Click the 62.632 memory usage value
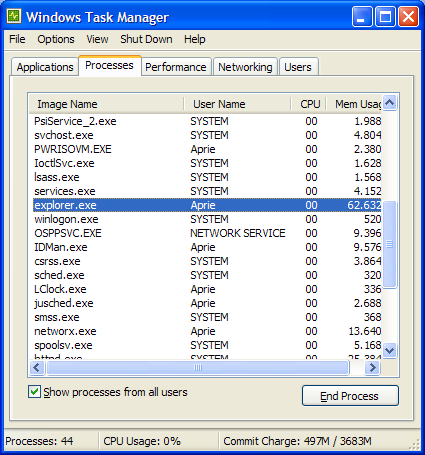425x455 pixels. coord(364,205)
